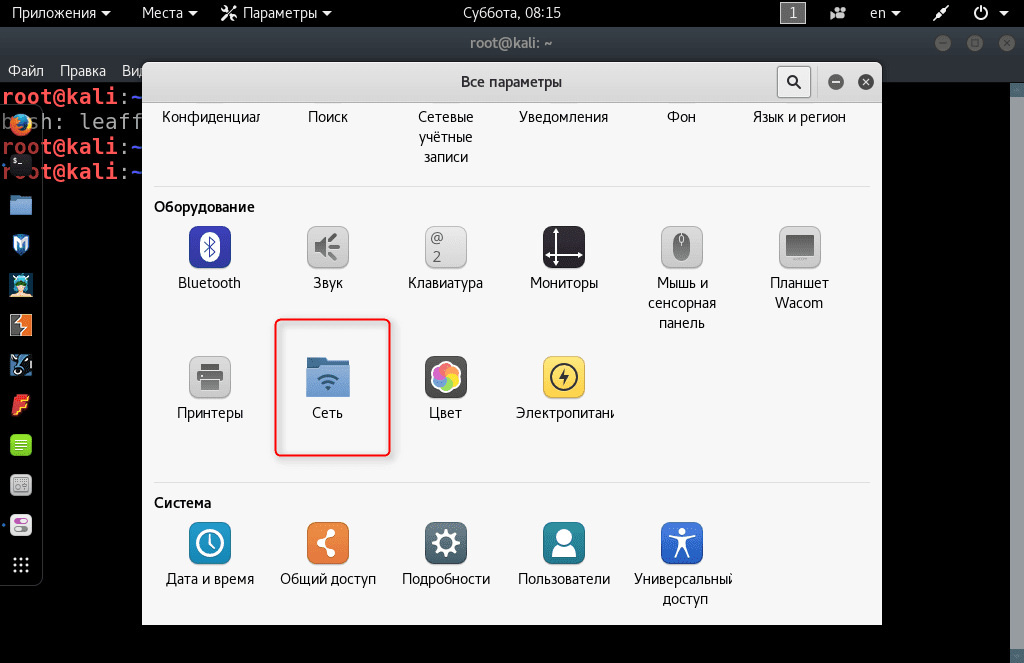1024x663 pixels.
Task: Open the Звук sound settings
Action: pos(328,258)
